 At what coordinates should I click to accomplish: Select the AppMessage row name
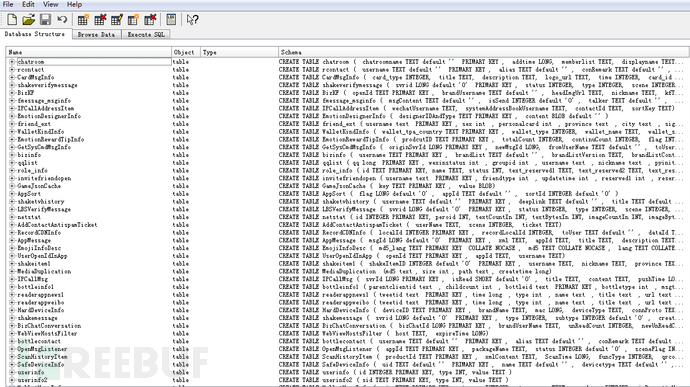click(34, 240)
